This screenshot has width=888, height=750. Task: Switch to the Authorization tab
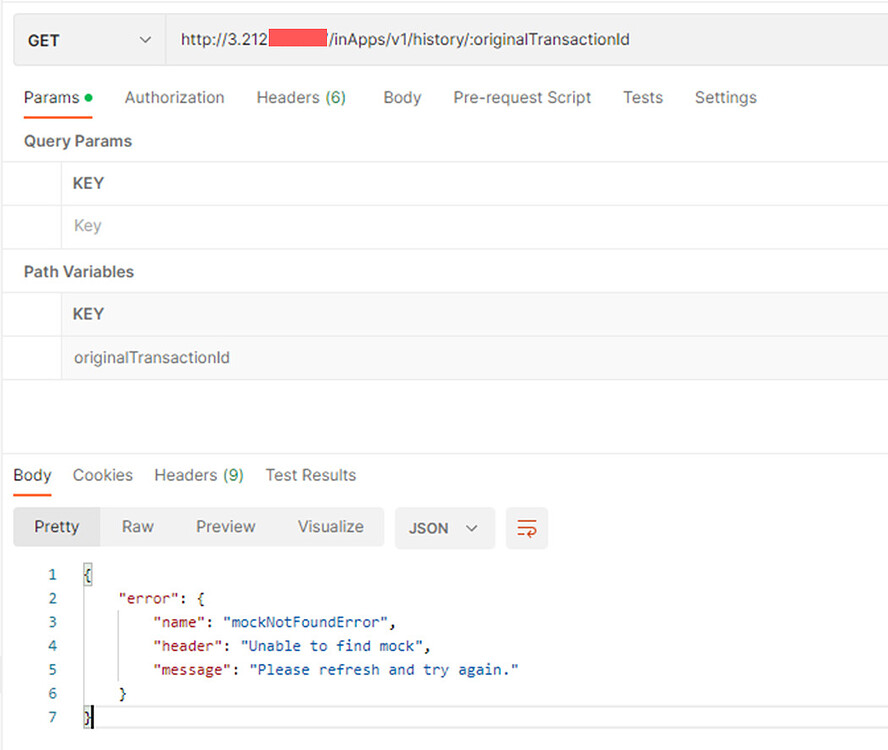[174, 97]
